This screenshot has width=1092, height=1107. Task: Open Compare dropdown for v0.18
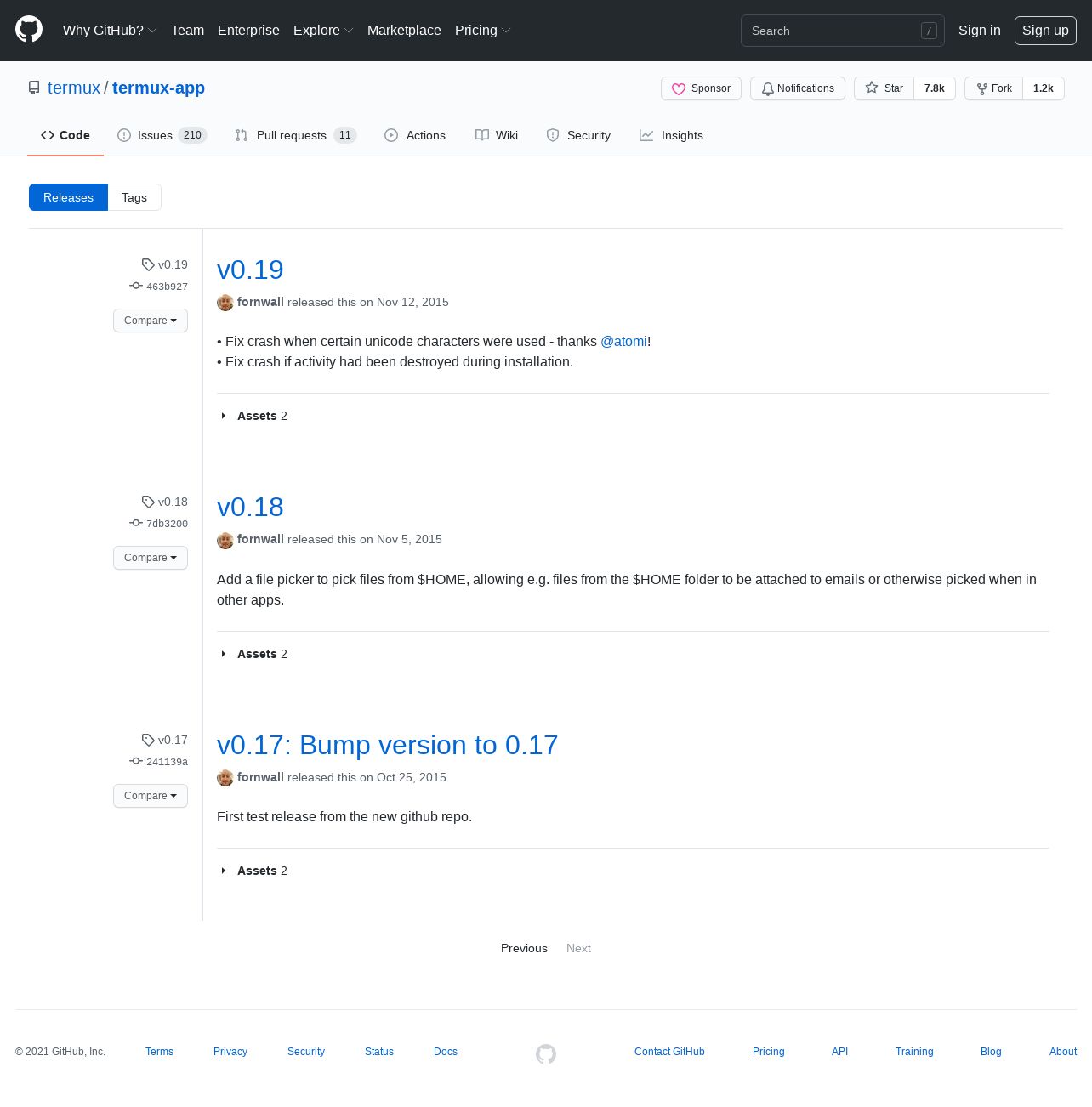pos(151,558)
